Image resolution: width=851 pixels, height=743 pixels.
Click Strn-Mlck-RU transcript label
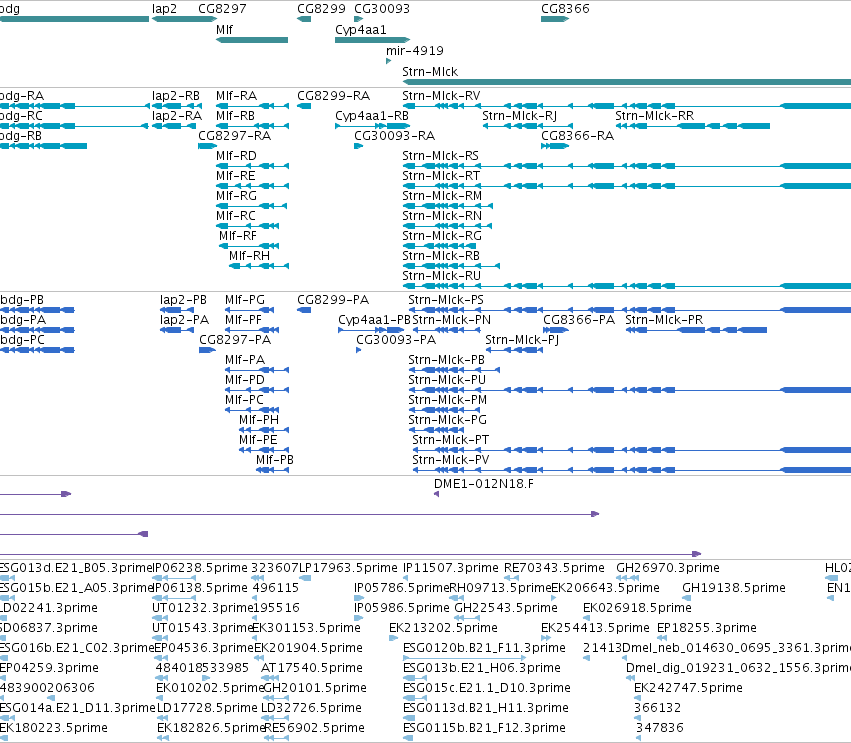[x=442, y=276]
